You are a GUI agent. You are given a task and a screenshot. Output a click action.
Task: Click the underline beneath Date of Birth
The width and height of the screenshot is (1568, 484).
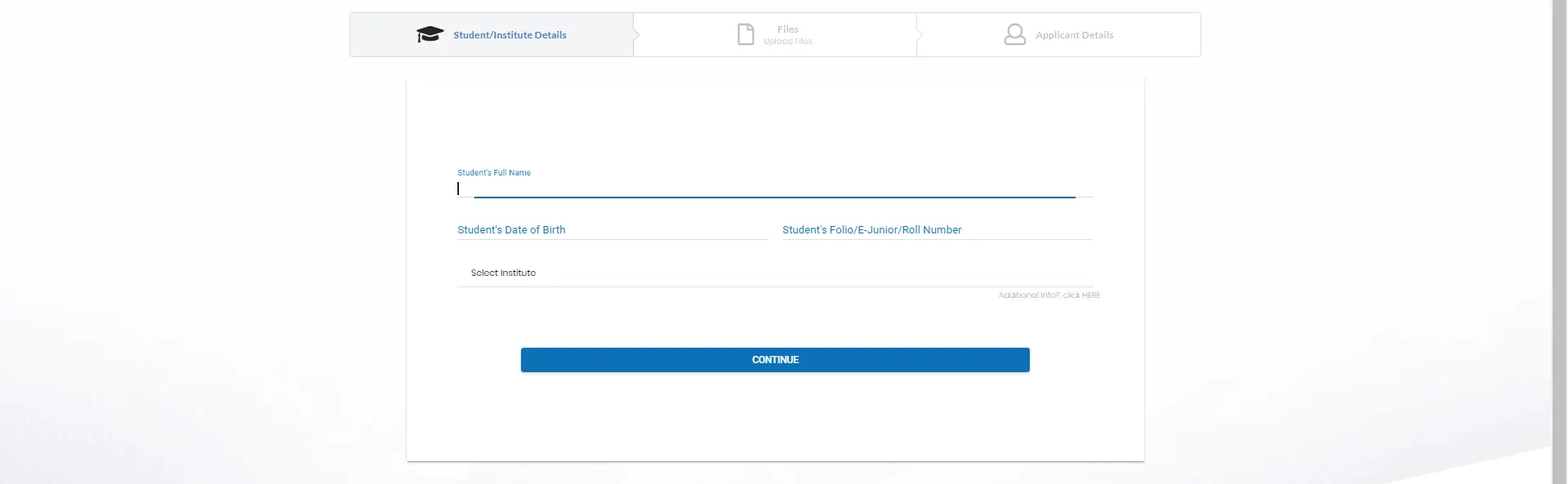point(612,239)
